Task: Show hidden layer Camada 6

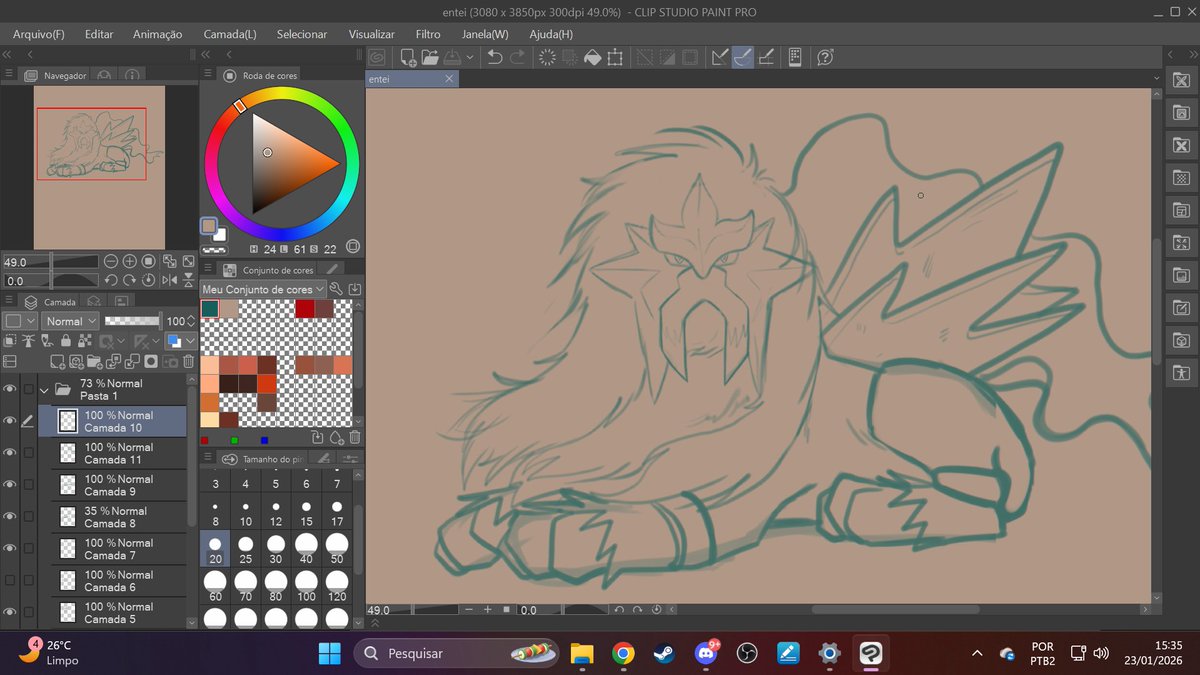Action: click(10, 580)
